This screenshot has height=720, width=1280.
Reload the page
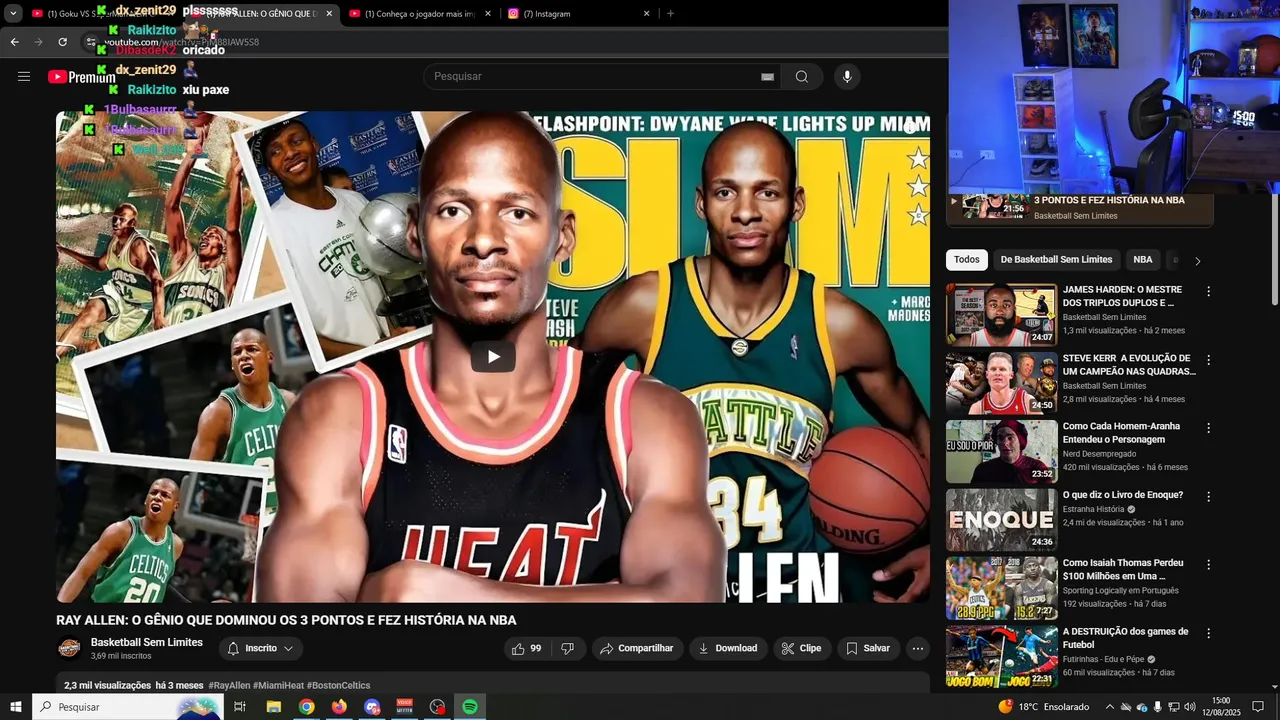click(x=62, y=42)
